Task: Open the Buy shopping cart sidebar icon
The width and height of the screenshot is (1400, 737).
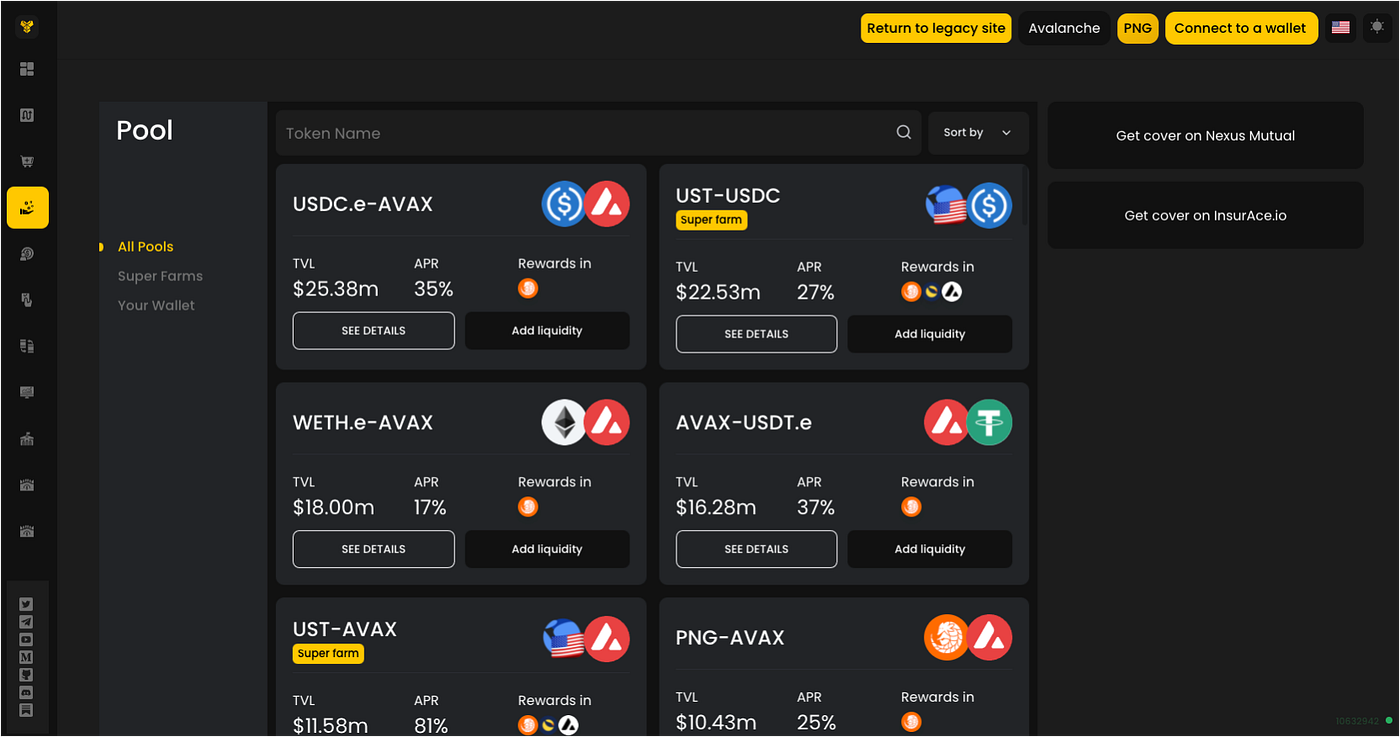Action: [27, 161]
